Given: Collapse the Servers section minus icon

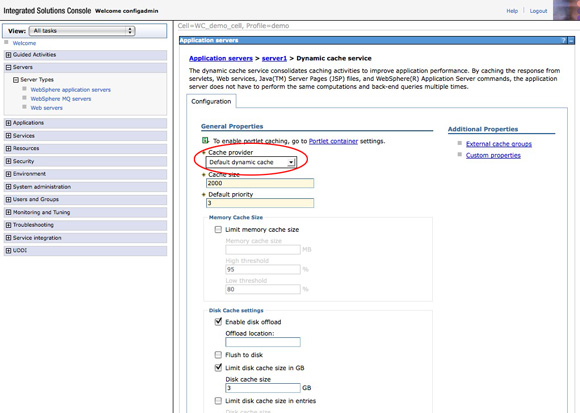Looking at the screenshot, I should 8,67.
